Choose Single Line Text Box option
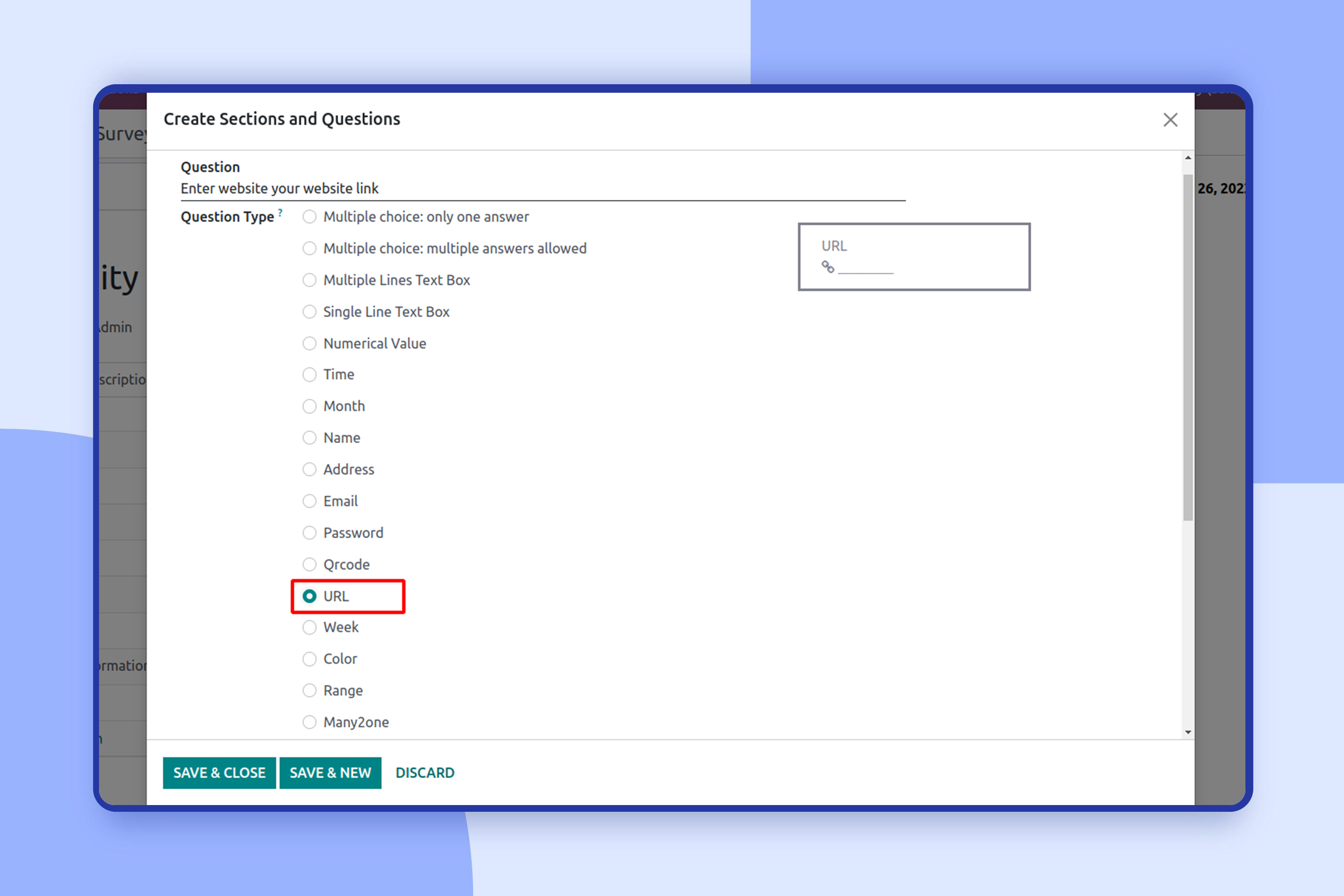Viewport: 1344px width, 896px height. 309,312
